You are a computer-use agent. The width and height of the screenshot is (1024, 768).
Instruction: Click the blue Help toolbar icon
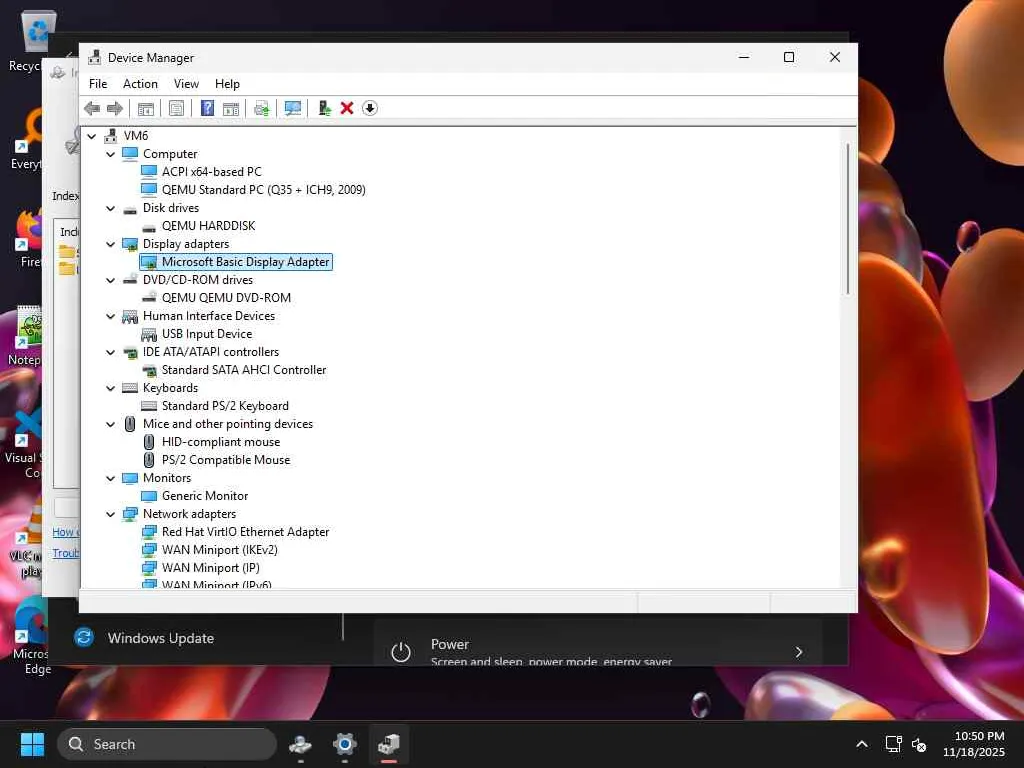pos(207,108)
